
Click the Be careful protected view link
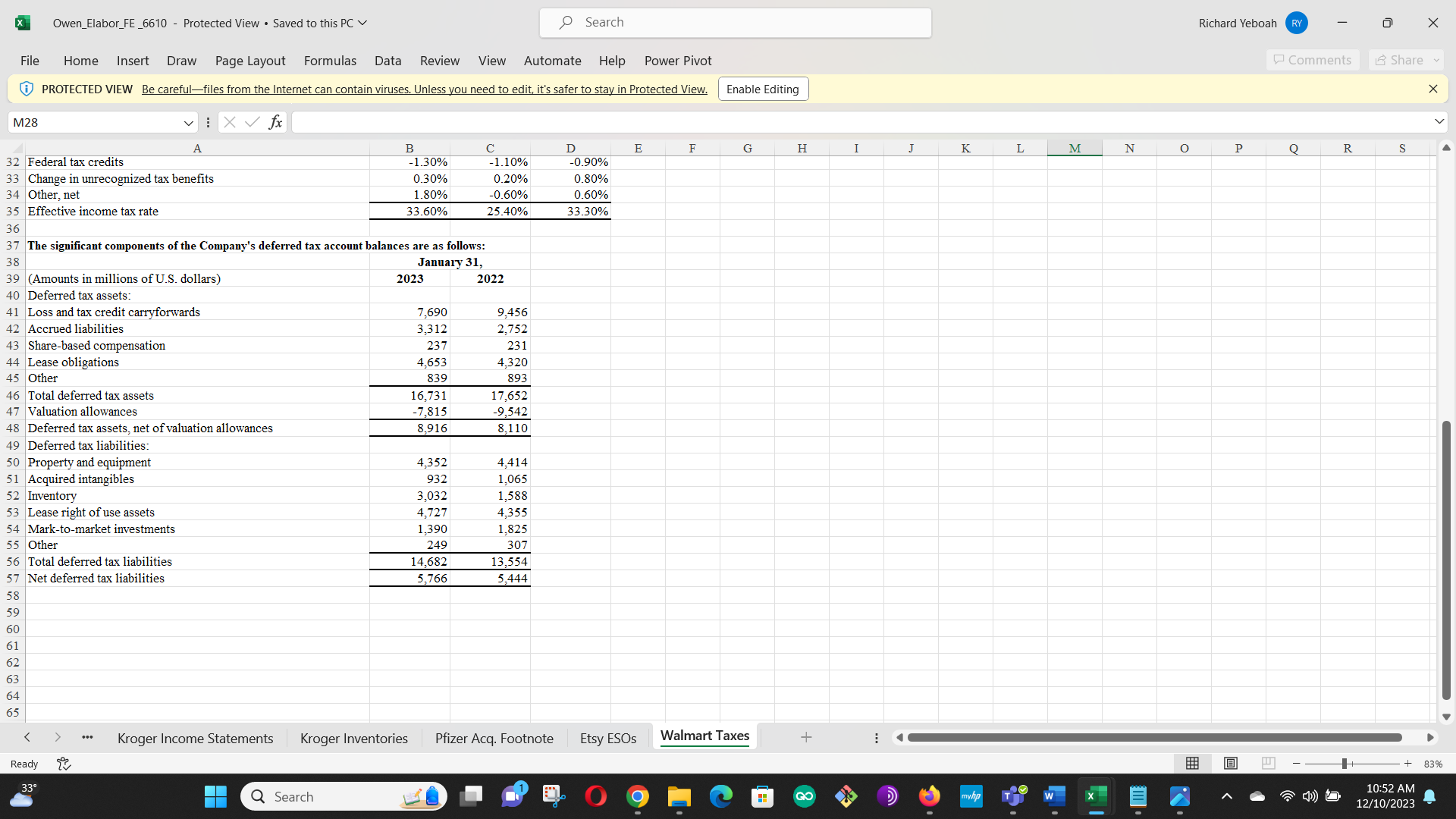[425, 89]
